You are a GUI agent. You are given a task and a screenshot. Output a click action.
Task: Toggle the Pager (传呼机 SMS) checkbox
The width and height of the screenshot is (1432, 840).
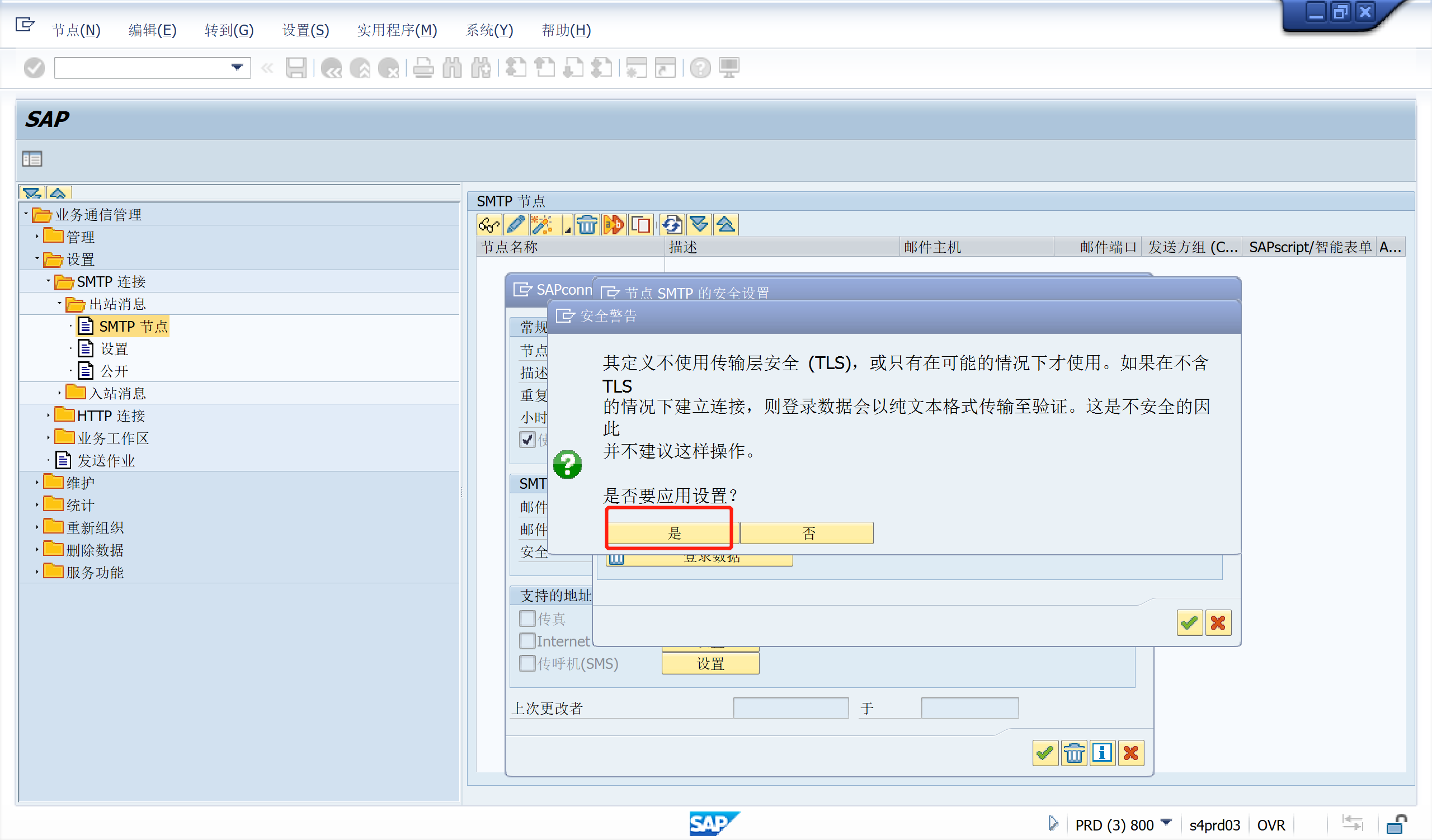(x=527, y=663)
